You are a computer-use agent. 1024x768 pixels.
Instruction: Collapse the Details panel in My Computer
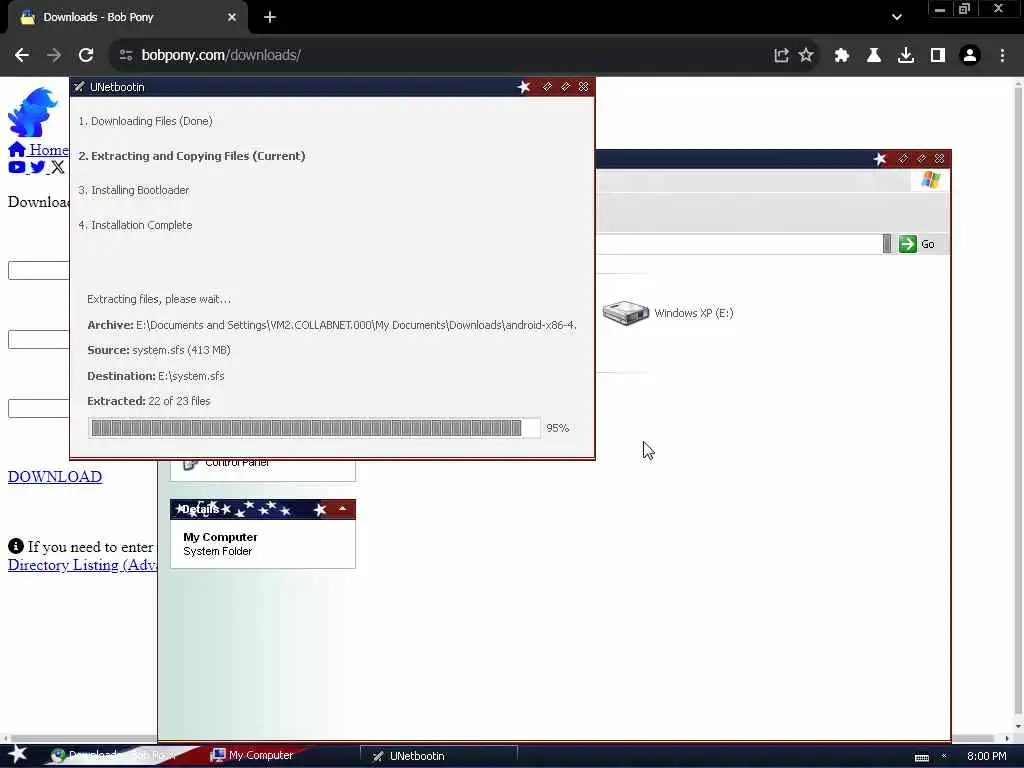click(342, 509)
